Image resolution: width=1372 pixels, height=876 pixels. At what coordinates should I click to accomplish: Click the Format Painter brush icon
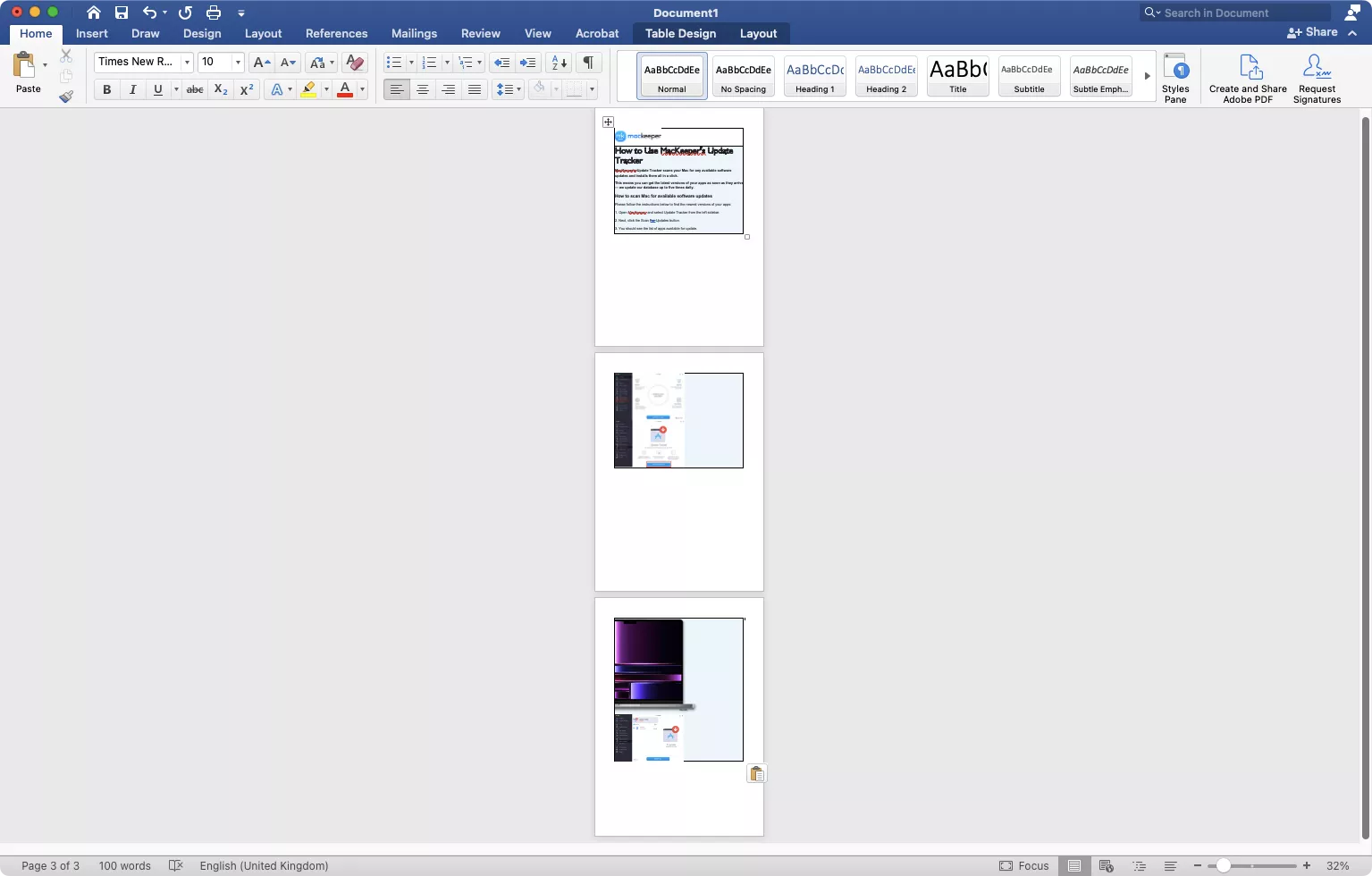[x=66, y=97]
